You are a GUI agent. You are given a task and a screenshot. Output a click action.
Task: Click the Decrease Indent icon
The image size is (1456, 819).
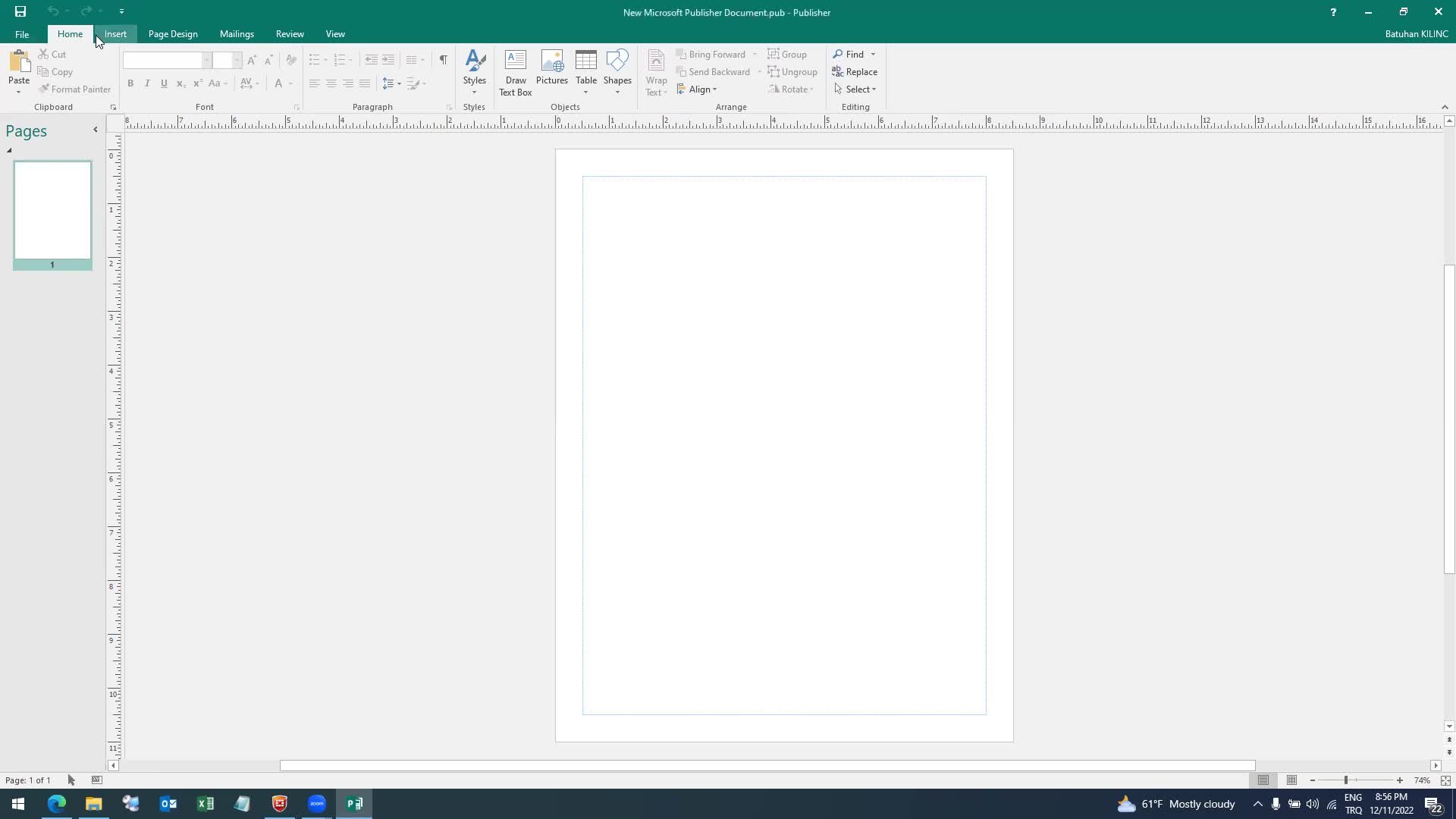point(371,60)
